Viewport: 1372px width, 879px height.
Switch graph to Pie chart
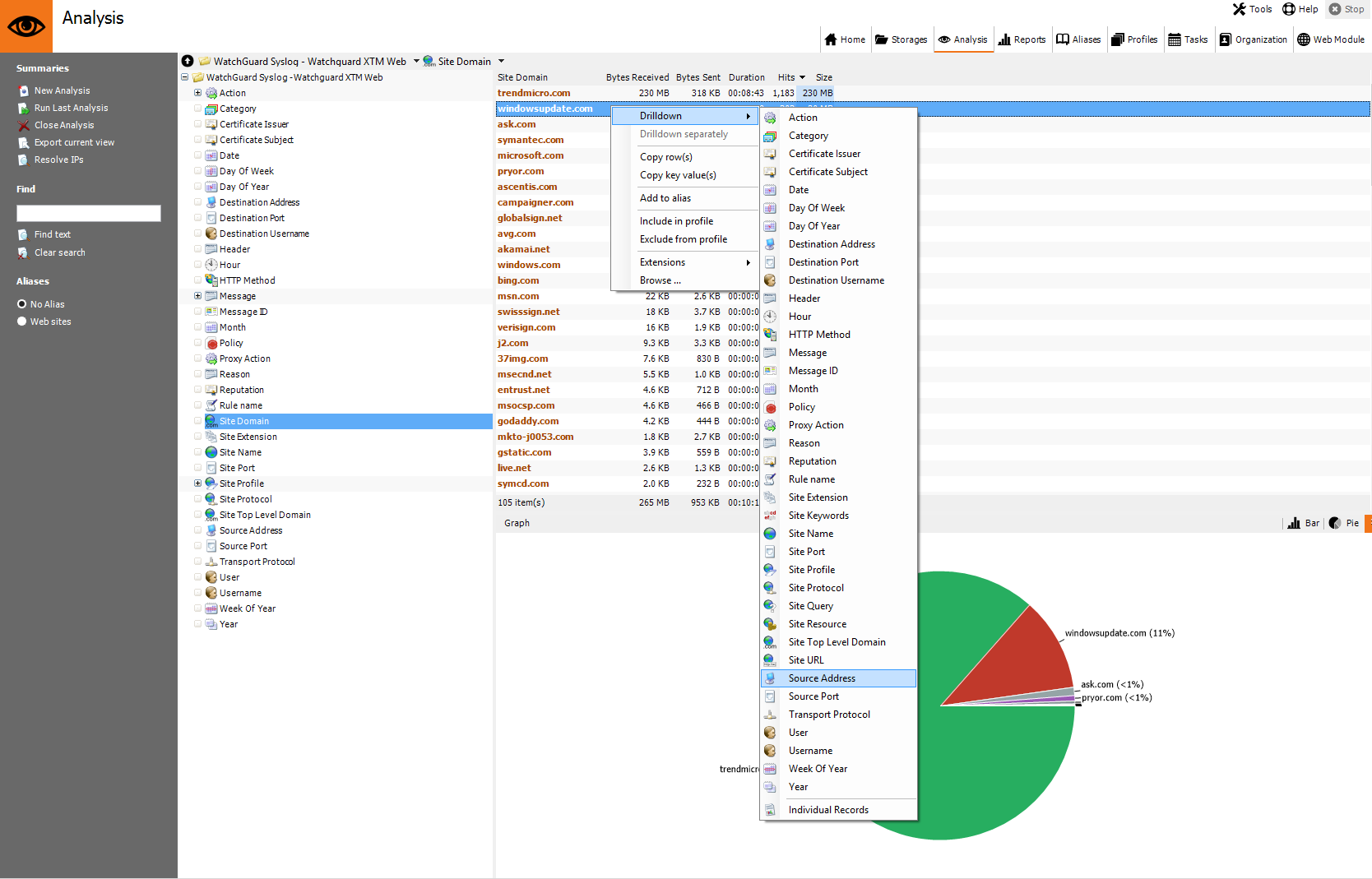point(1343,523)
